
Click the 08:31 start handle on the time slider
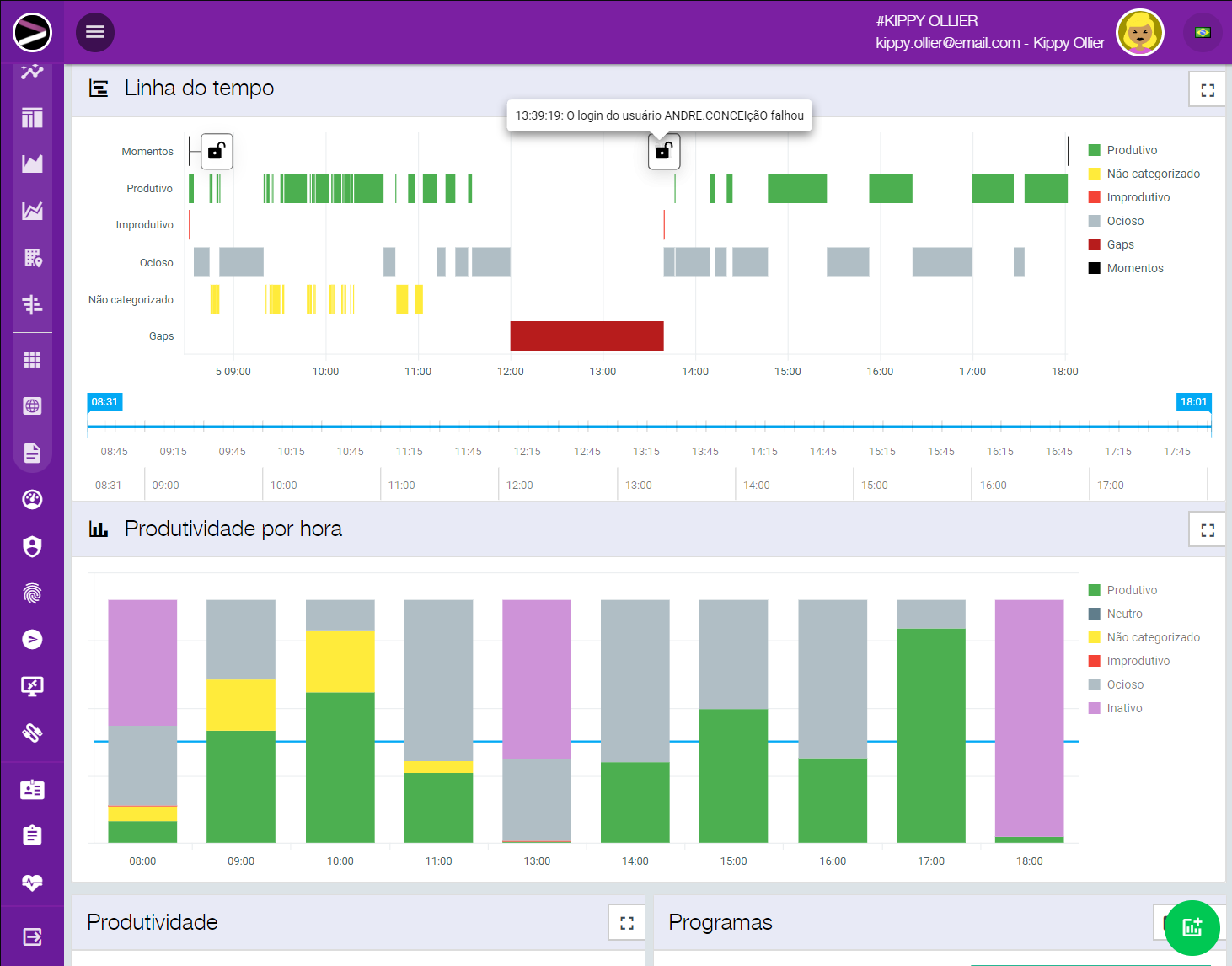tap(104, 402)
